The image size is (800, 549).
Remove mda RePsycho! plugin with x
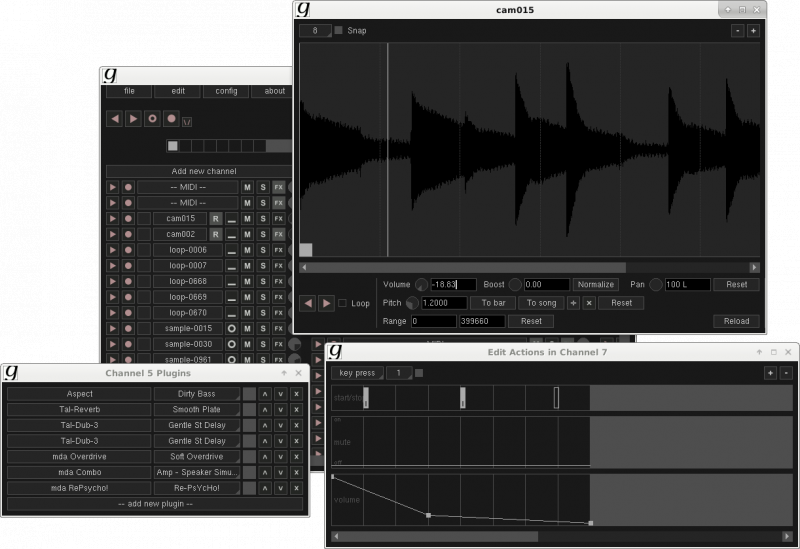click(x=296, y=488)
